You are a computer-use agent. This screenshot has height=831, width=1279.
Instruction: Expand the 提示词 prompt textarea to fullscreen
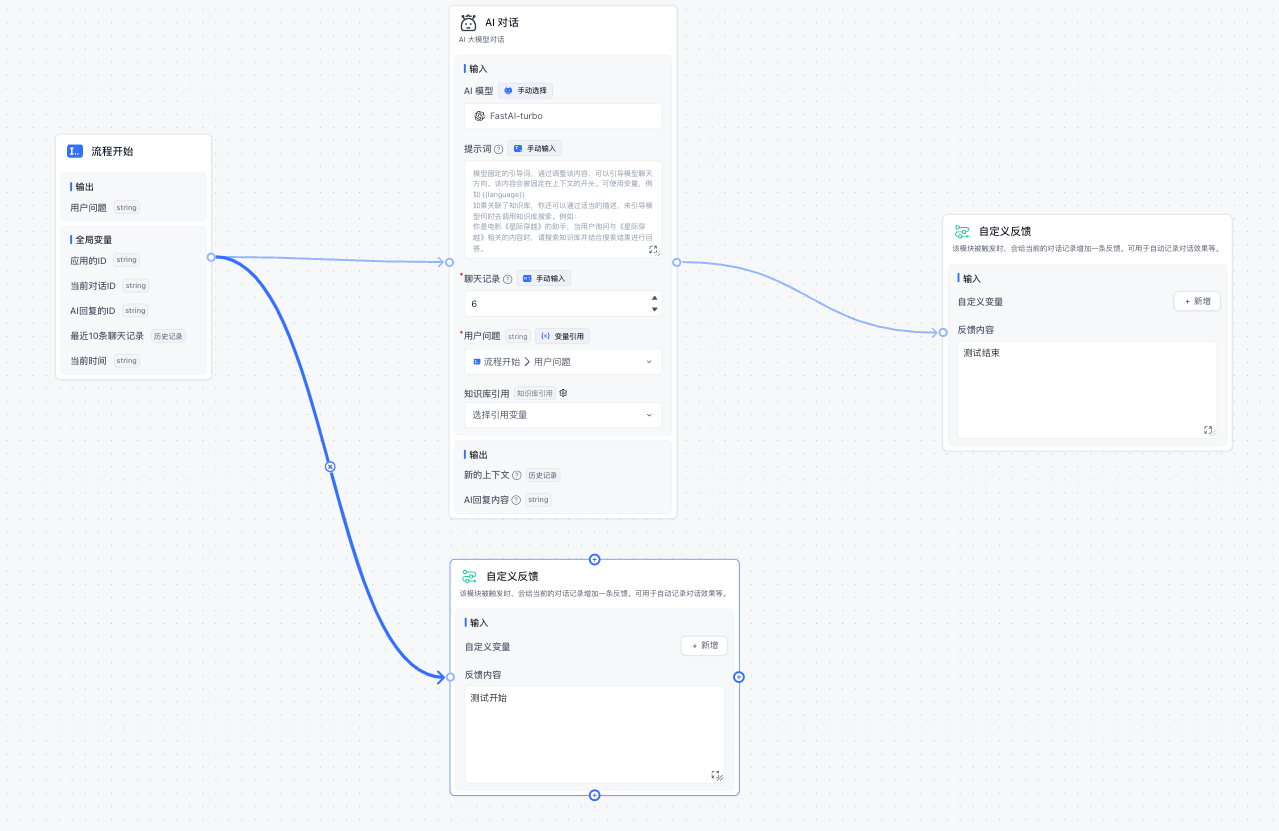click(653, 249)
